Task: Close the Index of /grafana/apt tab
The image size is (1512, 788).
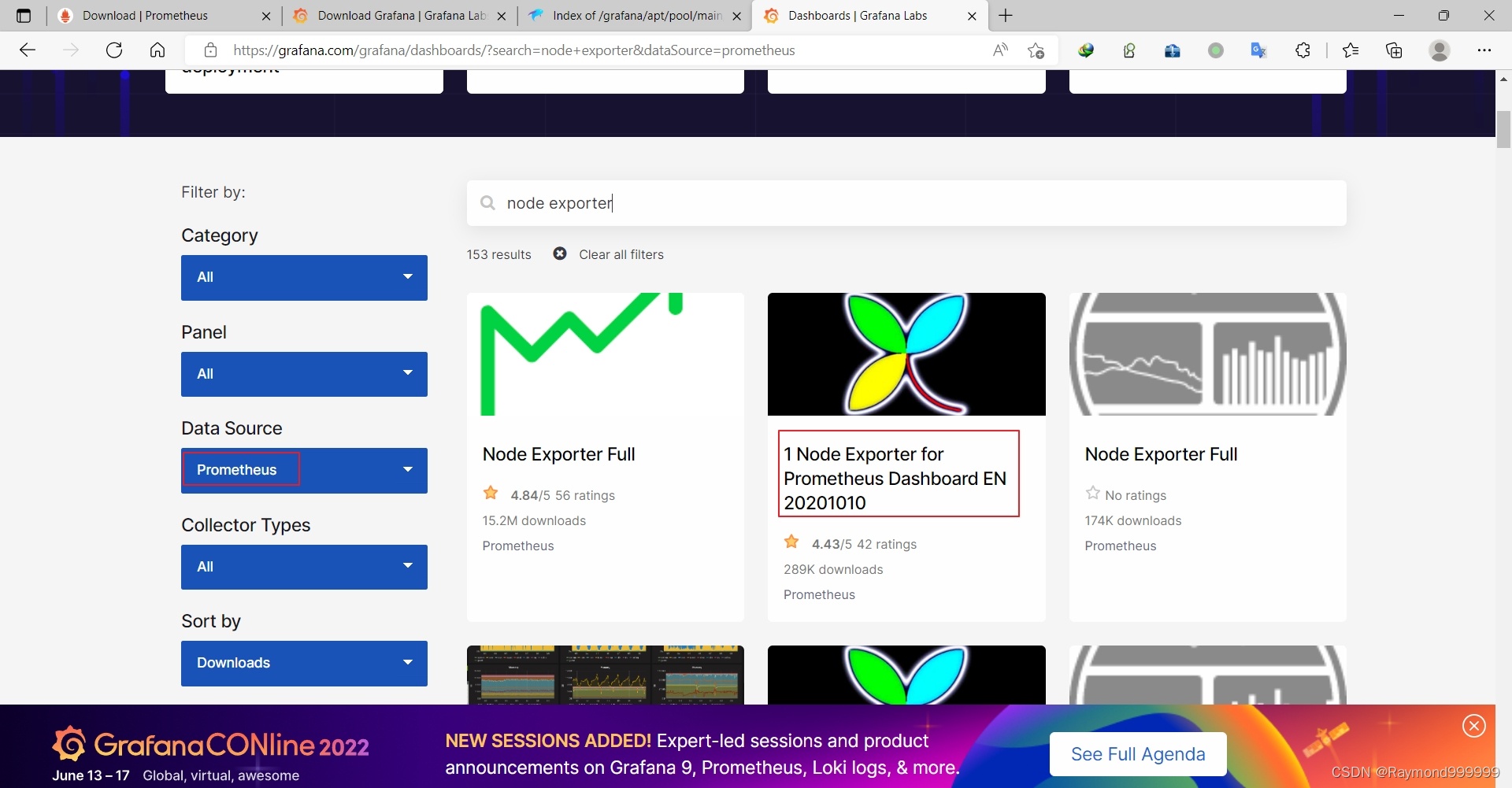Action: (x=737, y=16)
